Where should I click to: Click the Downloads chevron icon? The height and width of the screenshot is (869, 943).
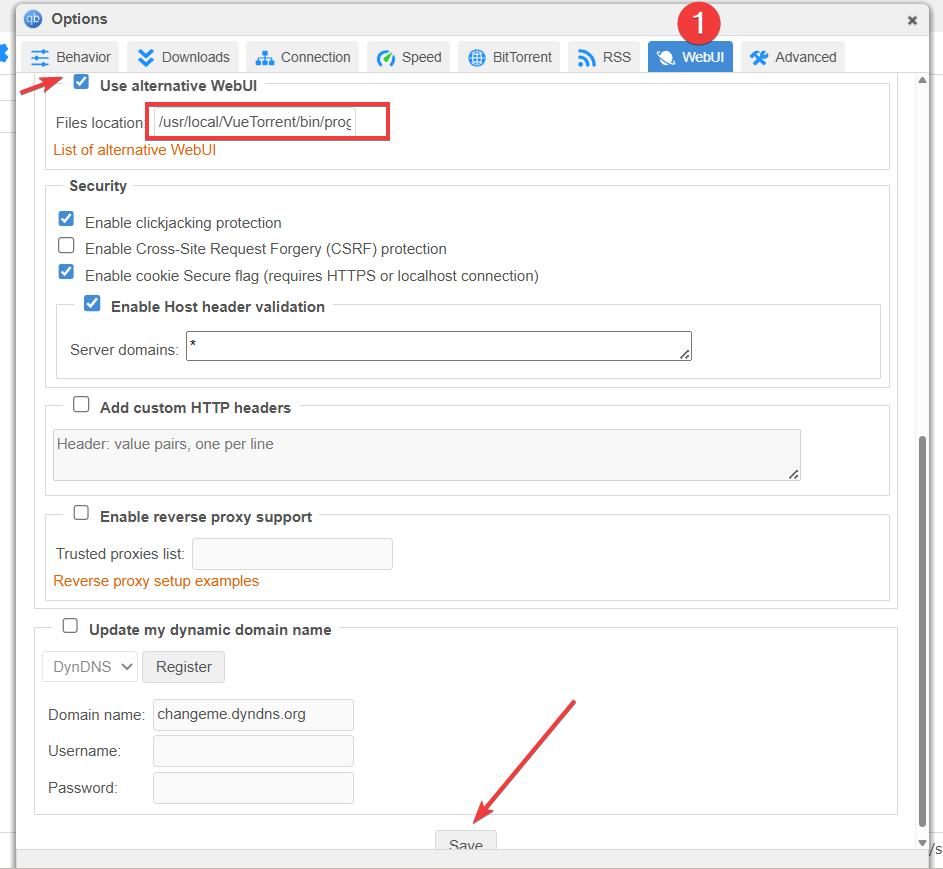click(146, 58)
